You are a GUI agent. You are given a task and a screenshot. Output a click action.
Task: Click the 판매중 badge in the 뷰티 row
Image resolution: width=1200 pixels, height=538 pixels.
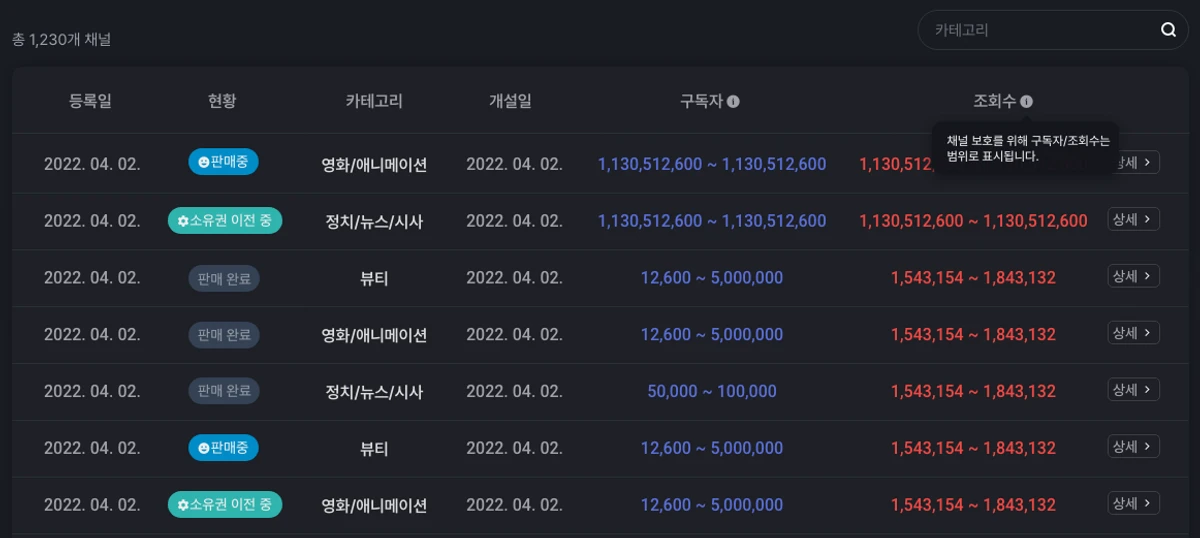pos(224,448)
